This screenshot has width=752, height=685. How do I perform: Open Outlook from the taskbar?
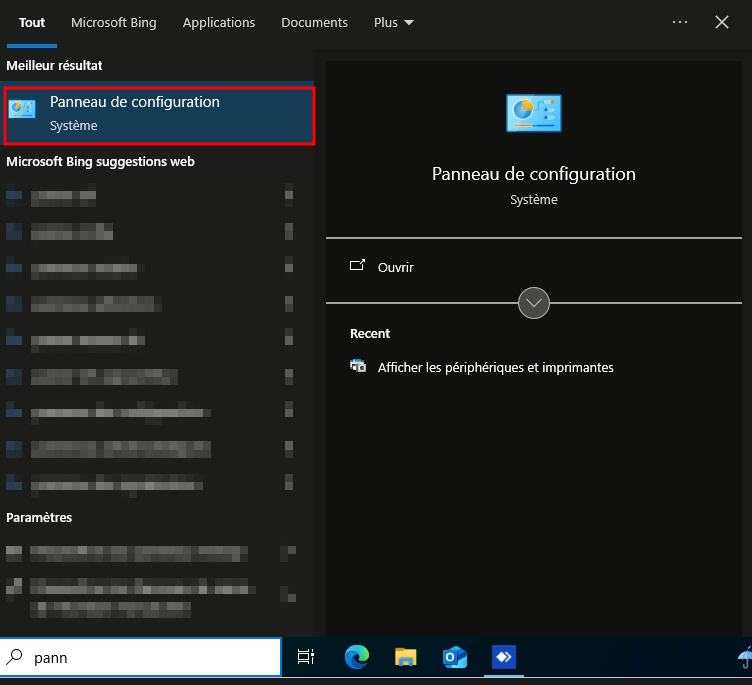(454, 657)
